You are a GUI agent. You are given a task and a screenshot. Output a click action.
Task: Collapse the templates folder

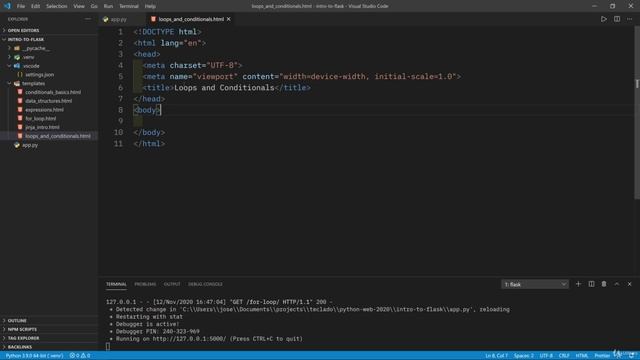click(x=33, y=84)
